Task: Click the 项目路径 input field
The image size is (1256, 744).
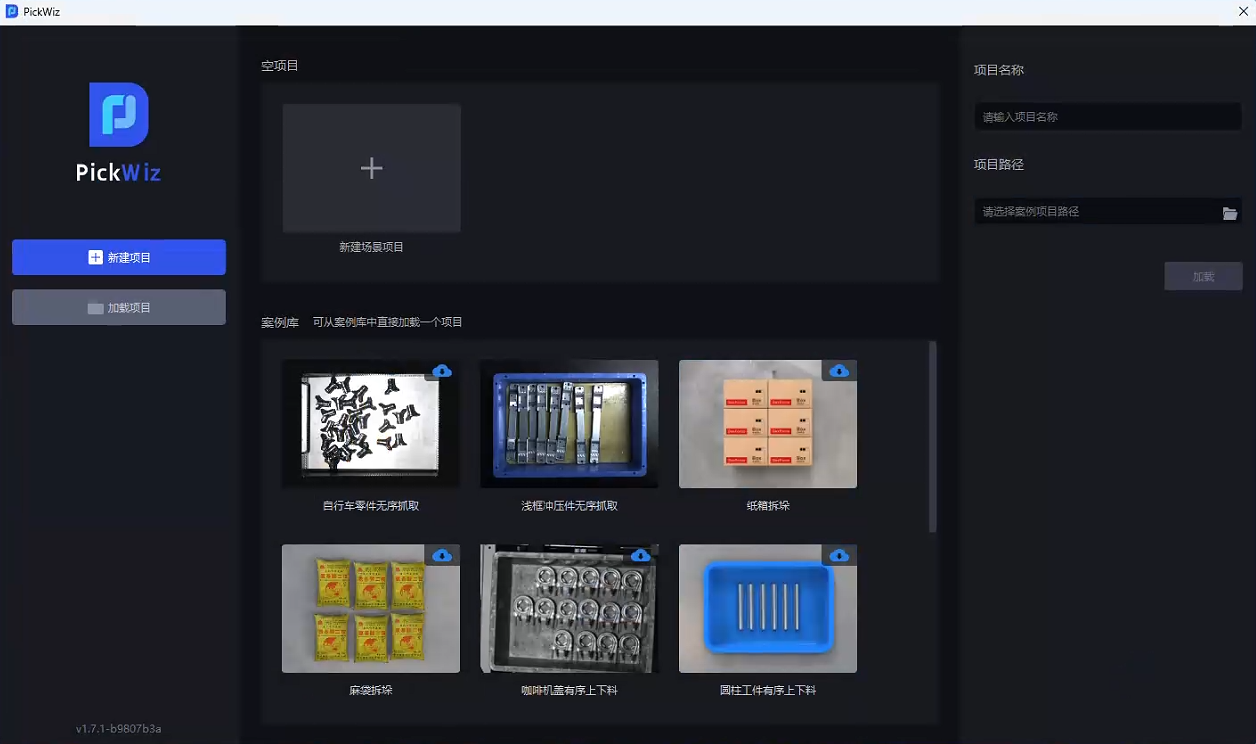Action: point(1094,212)
